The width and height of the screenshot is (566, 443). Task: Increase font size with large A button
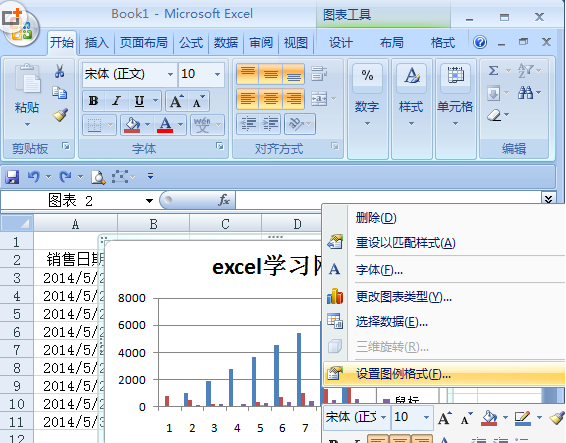click(176, 101)
